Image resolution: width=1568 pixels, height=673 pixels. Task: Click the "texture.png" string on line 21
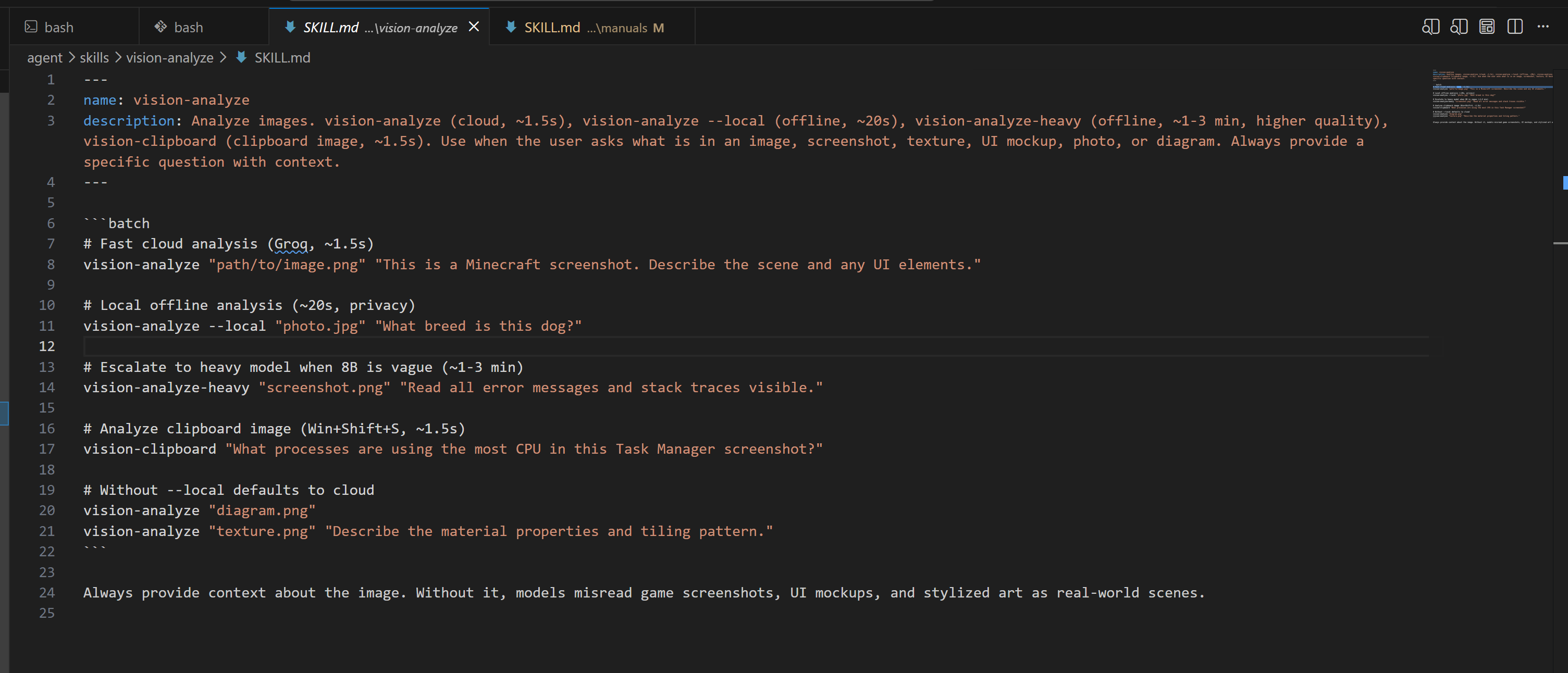tap(262, 531)
